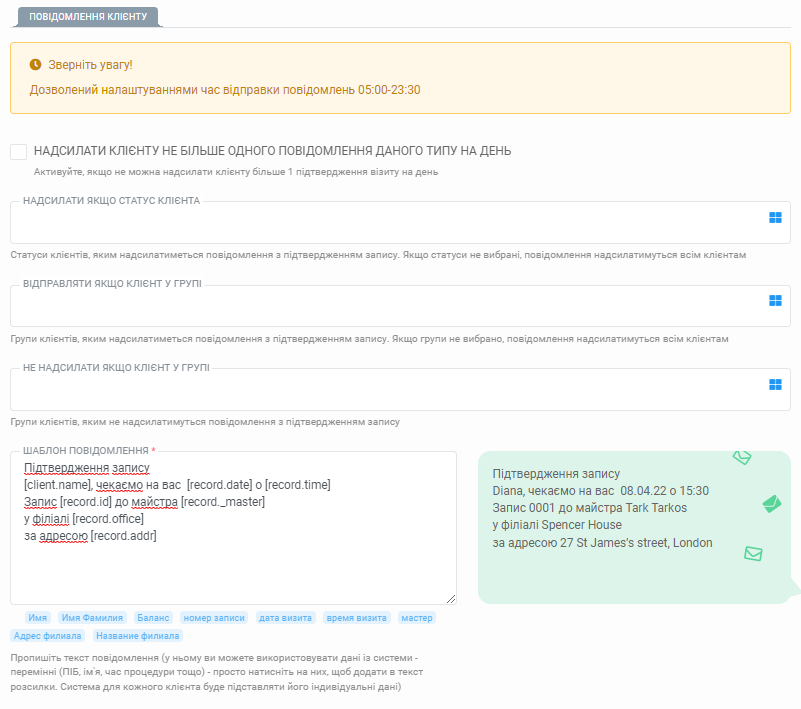
Task: Click the preview address '27 St James's street, London'
Action: click(x=636, y=542)
